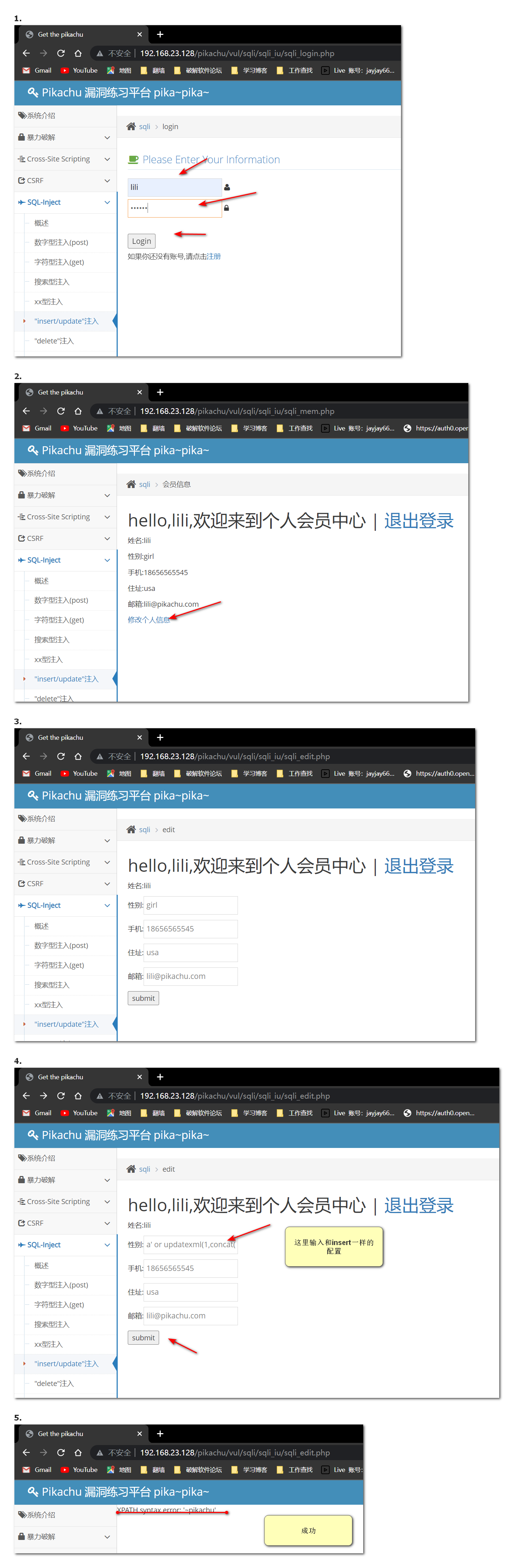The width and height of the screenshot is (514, 1568).
Task: Select 概述 in screenshot 1 sidebar
Action: 41,223
